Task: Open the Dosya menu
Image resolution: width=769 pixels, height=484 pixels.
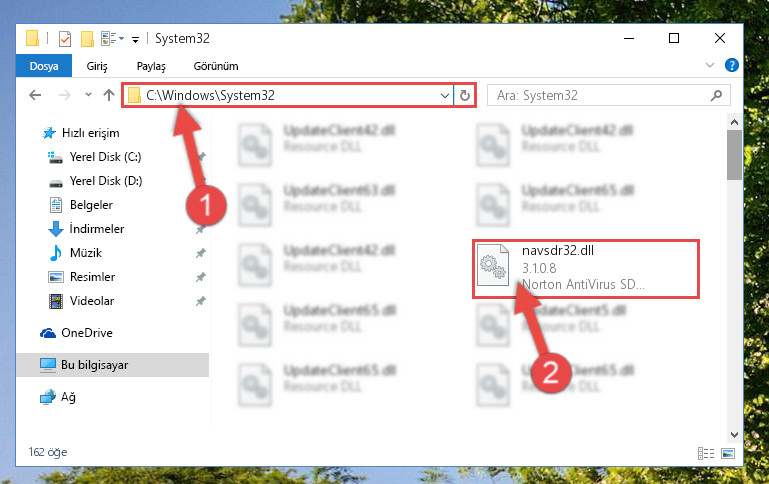Action: point(44,66)
